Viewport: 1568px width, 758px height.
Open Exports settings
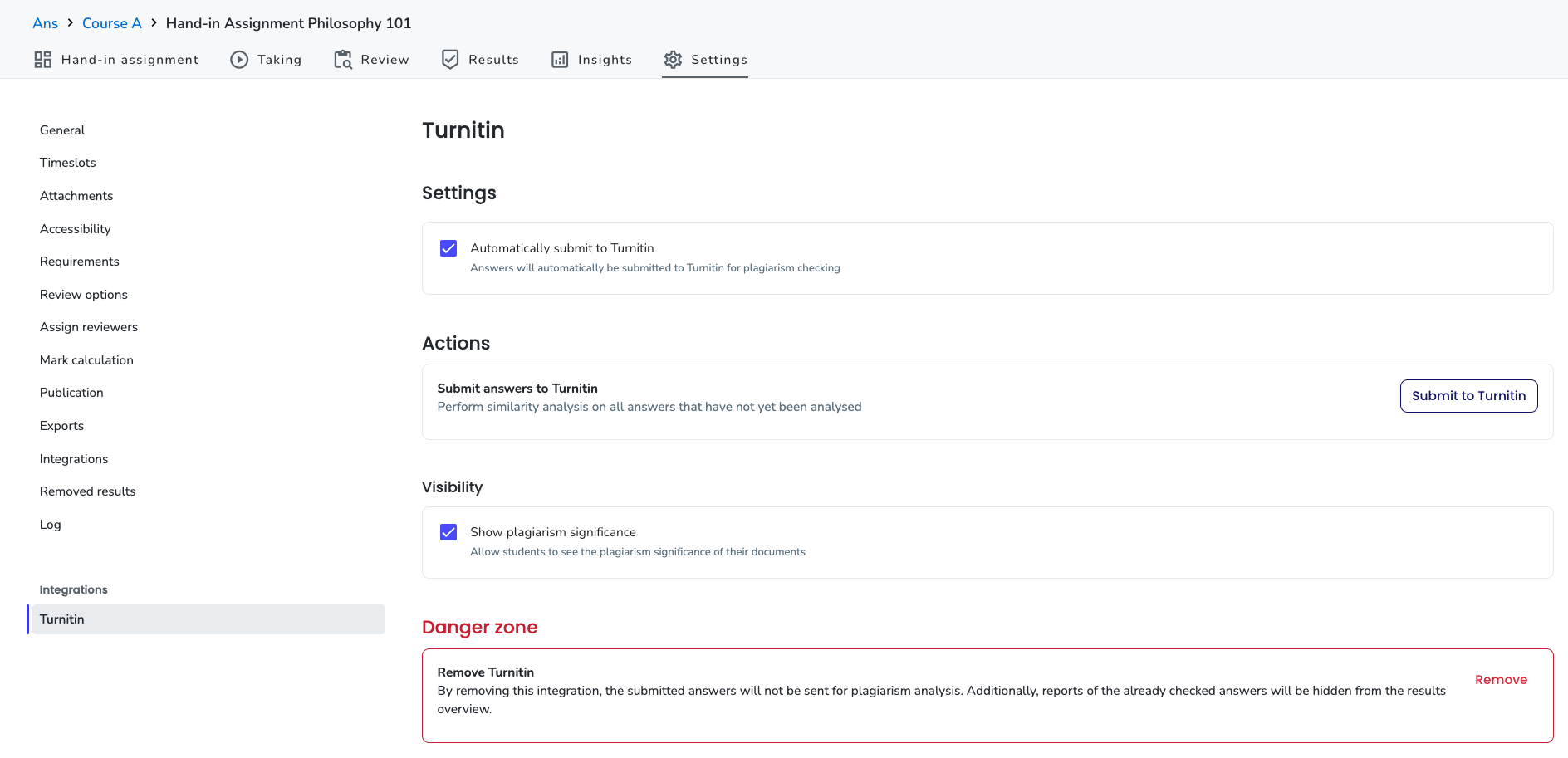pos(62,426)
